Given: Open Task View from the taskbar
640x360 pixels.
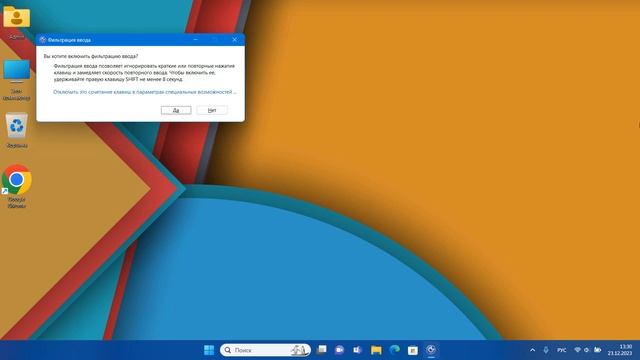Looking at the screenshot, I should click(x=322, y=350).
